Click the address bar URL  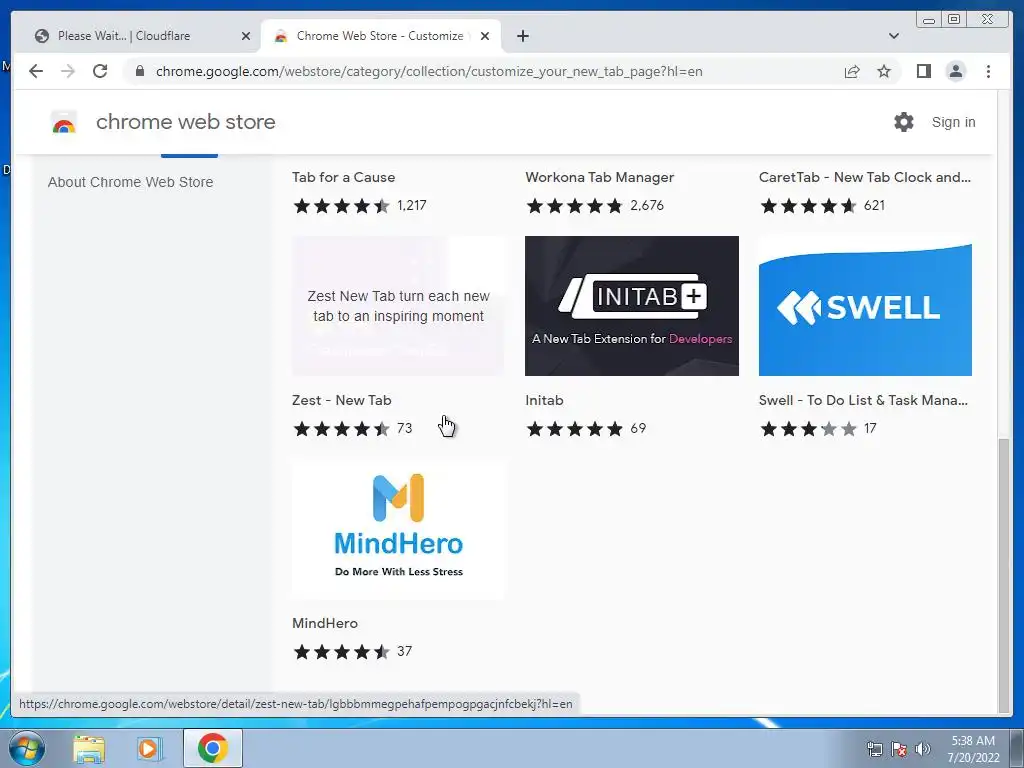tap(429, 71)
